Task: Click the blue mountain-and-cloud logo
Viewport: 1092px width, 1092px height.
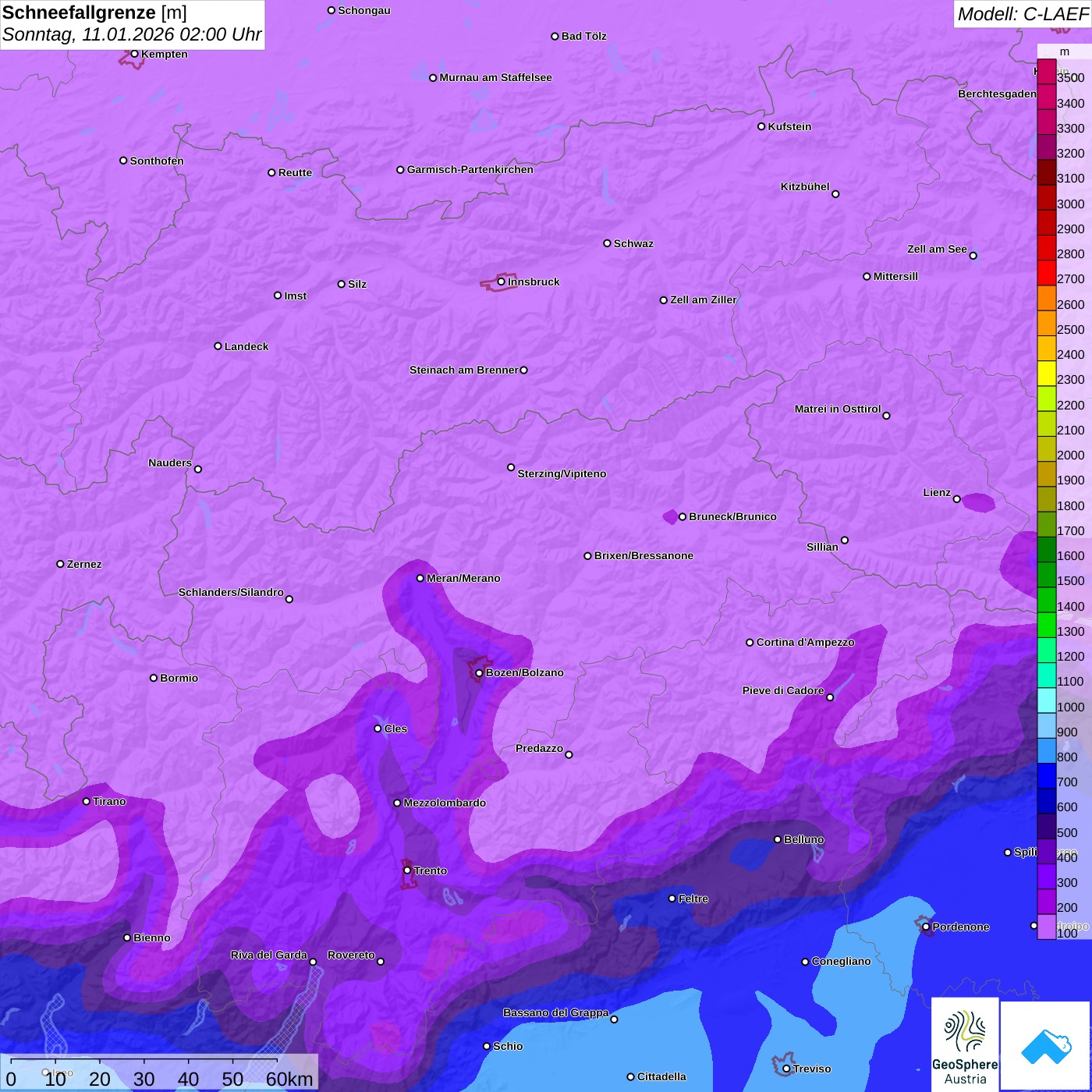Action: [x=1046, y=1046]
